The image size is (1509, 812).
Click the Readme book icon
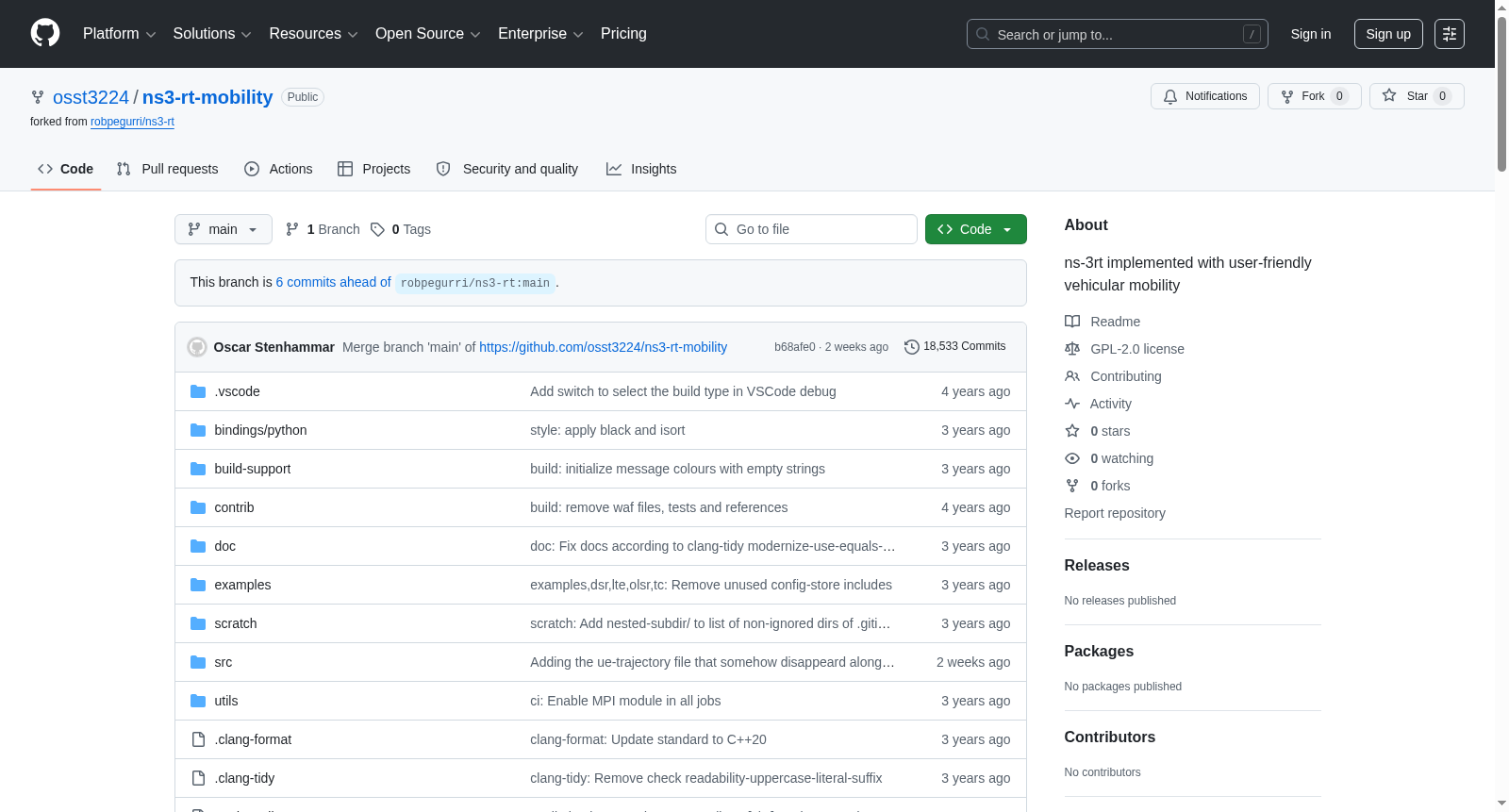pyautogui.click(x=1072, y=322)
